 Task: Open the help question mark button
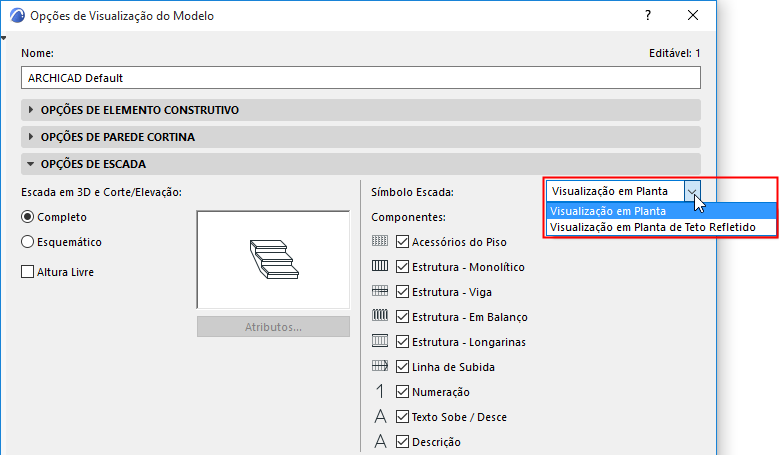click(x=648, y=15)
